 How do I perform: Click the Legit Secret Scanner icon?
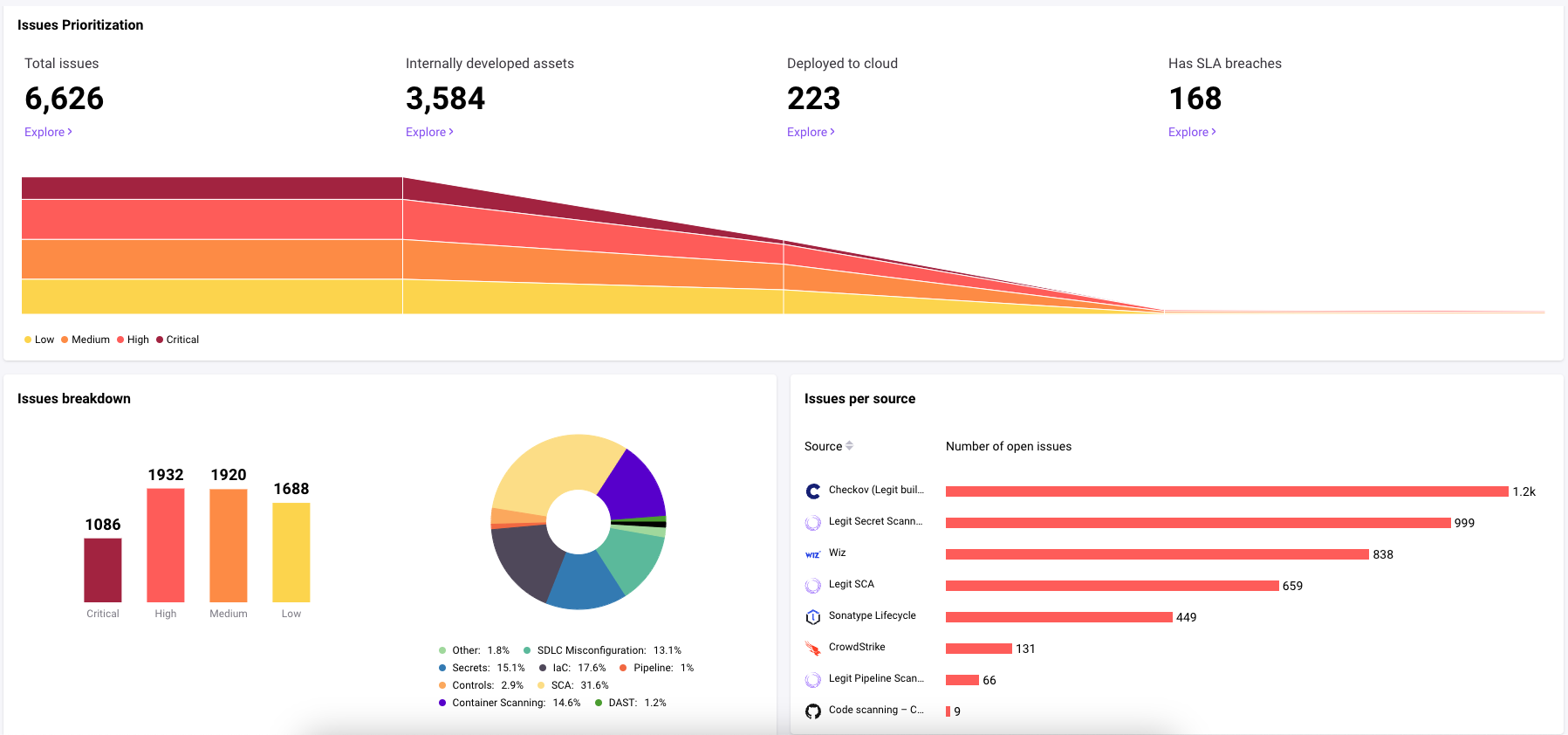click(813, 523)
